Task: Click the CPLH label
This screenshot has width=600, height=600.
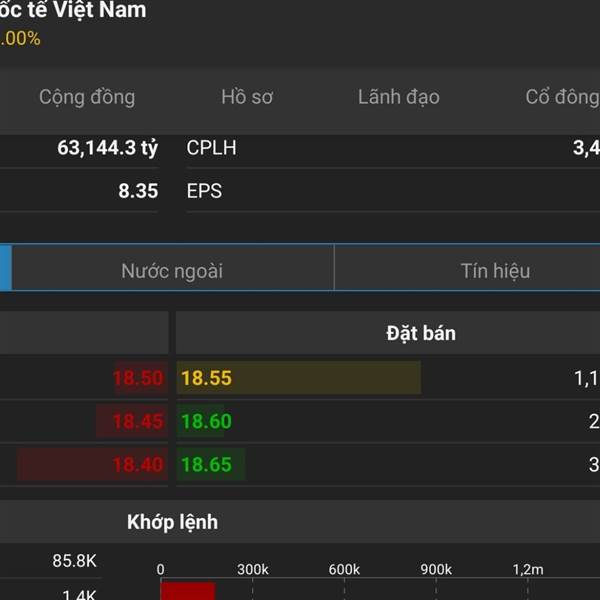Action: click(211, 148)
